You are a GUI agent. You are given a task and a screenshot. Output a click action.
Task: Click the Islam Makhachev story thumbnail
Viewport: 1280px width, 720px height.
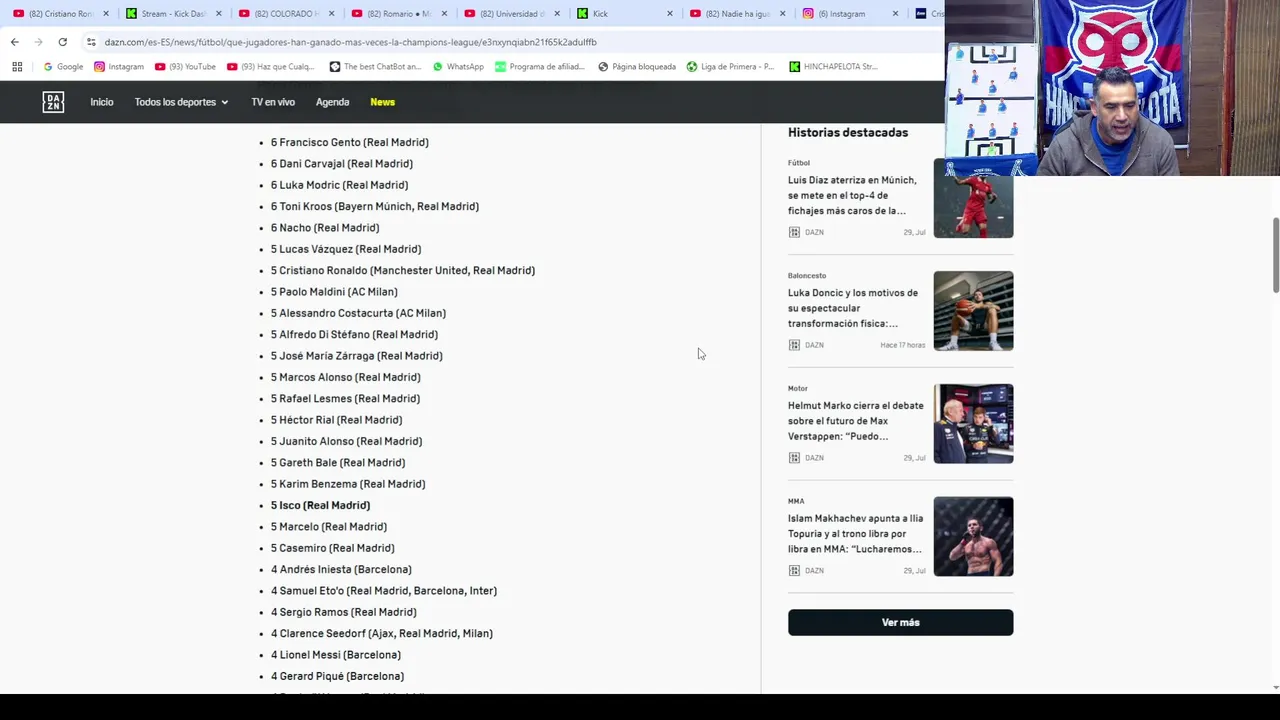coord(973,537)
